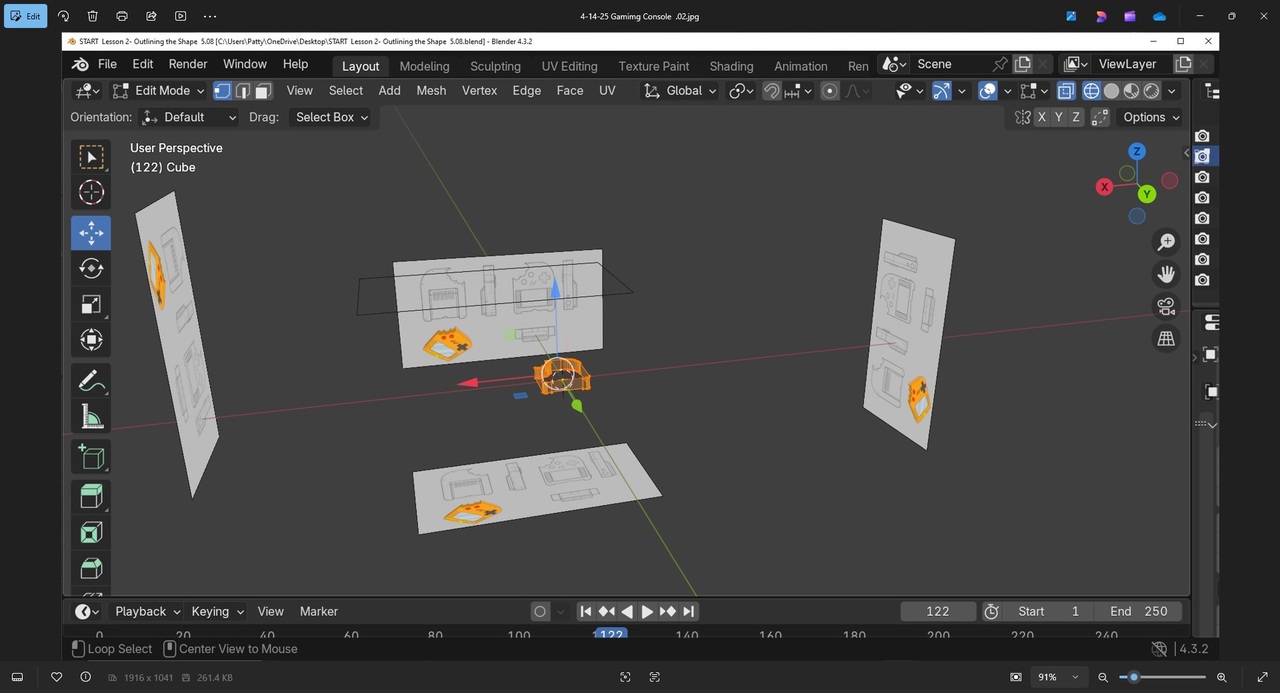Image resolution: width=1280 pixels, height=693 pixels.
Task: Toggle X-ray display mode
Action: coord(1066,91)
